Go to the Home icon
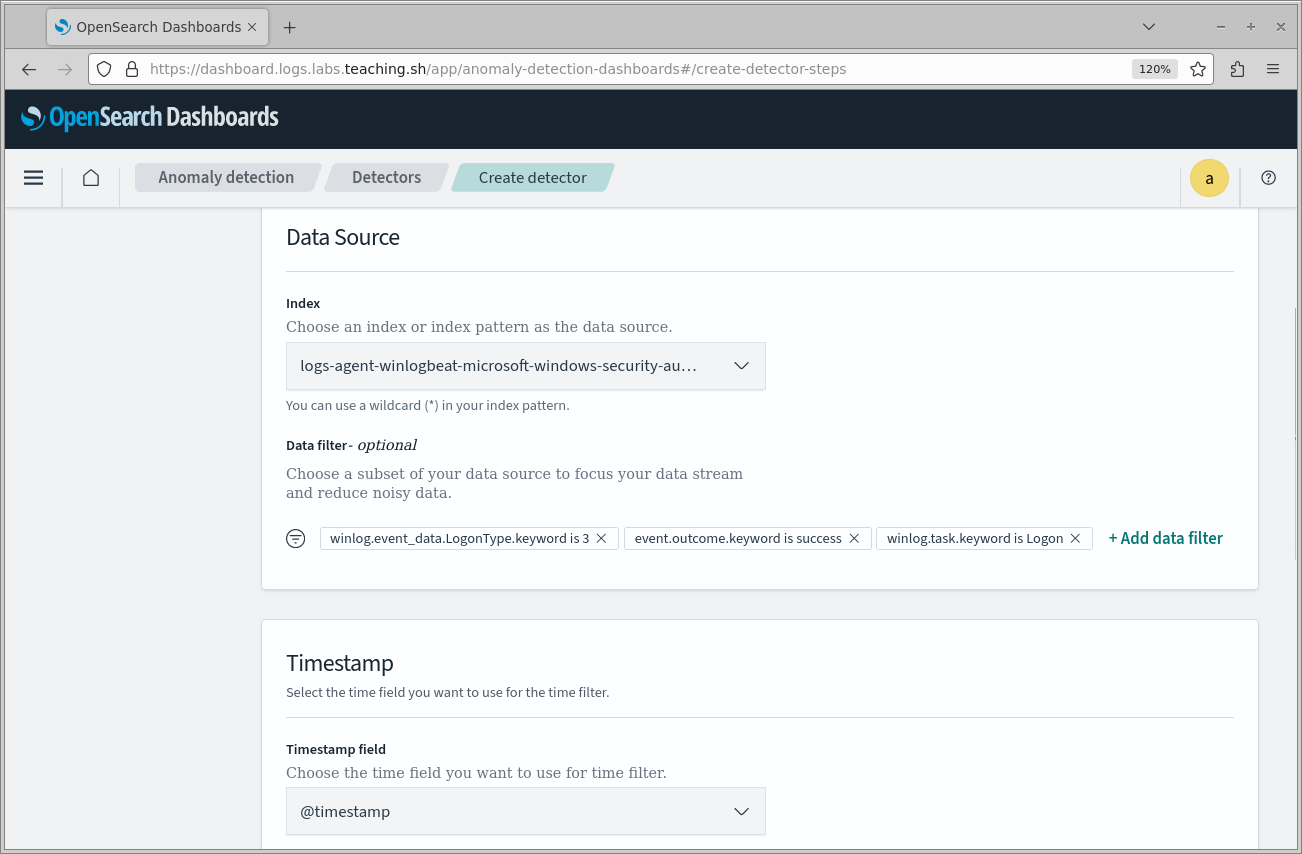The width and height of the screenshot is (1302, 854). 91,178
